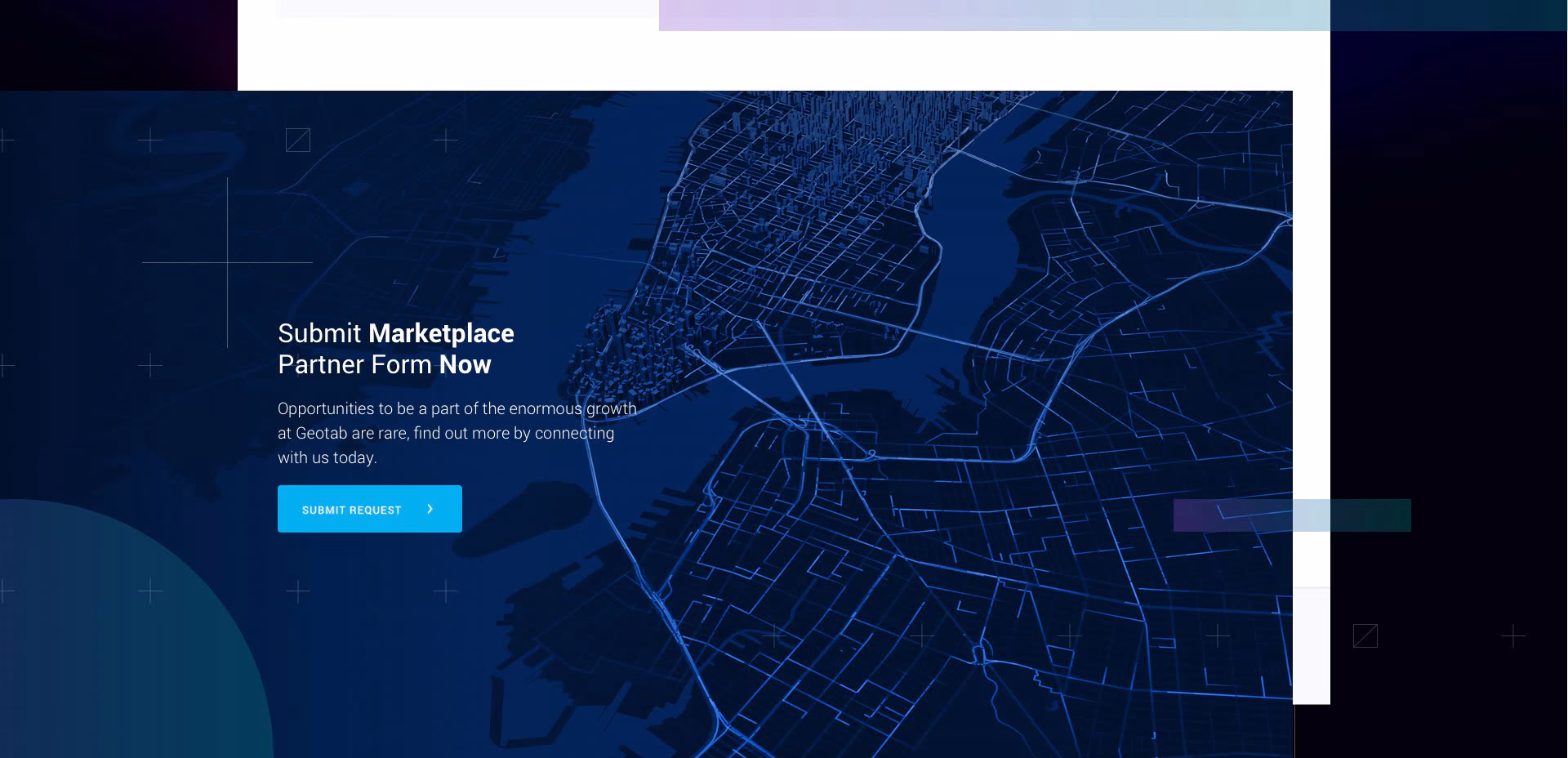
Task: Click the plus marker left of the slashed square
Action: click(x=150, y=140)
